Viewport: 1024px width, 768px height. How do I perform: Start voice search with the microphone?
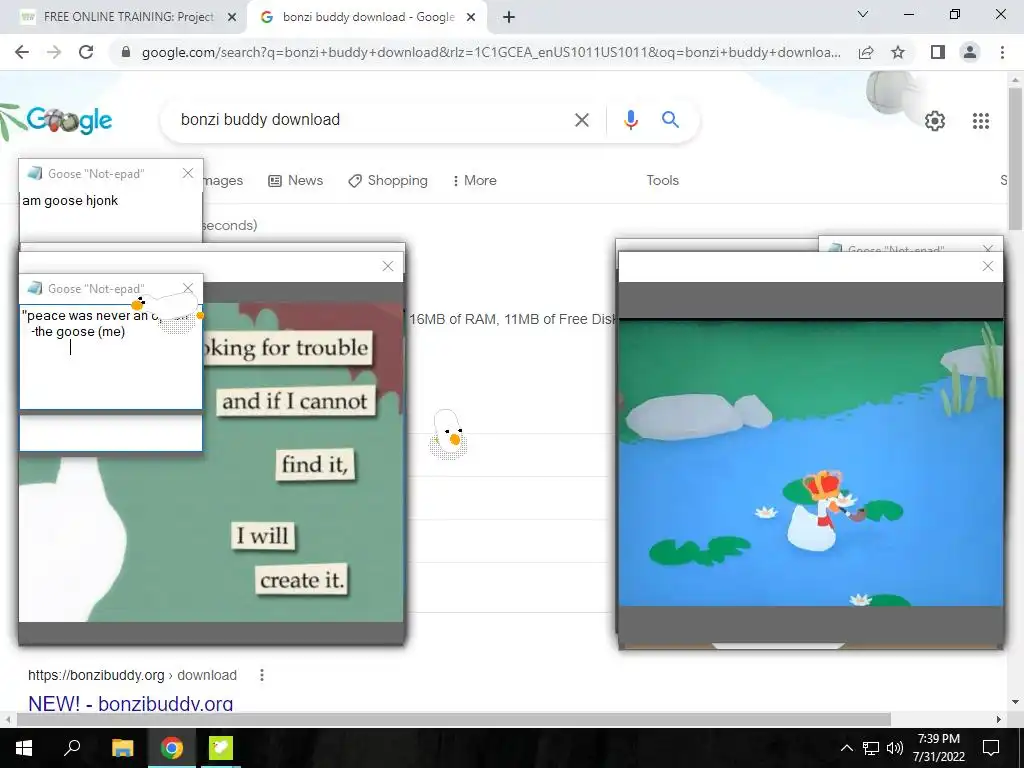(630, 120)
